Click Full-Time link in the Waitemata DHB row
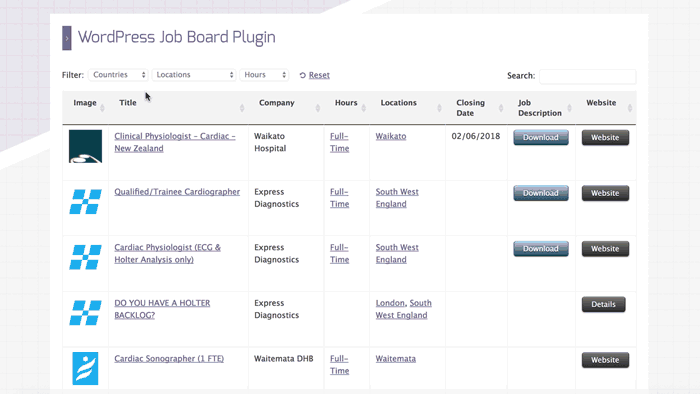The height and width of the screenshot is (394, 700). (339, 365)
